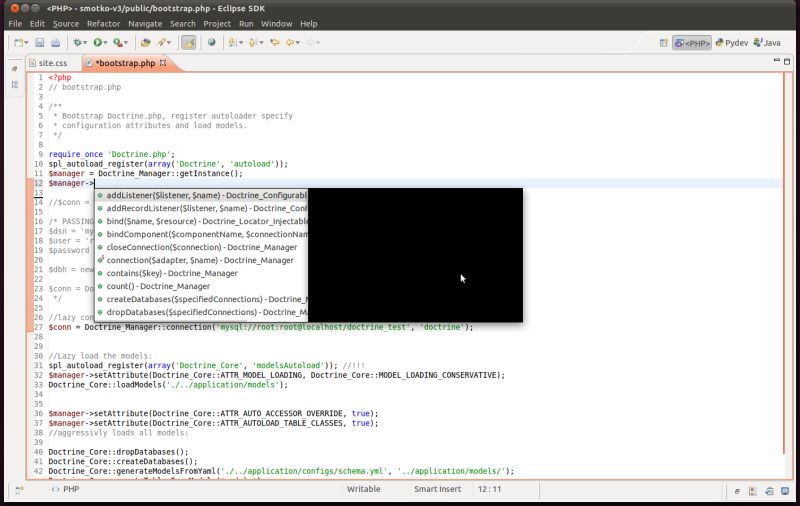Open the New file dropdown arrow
Viewport: 800px width, 506px height.
point(26,43)
